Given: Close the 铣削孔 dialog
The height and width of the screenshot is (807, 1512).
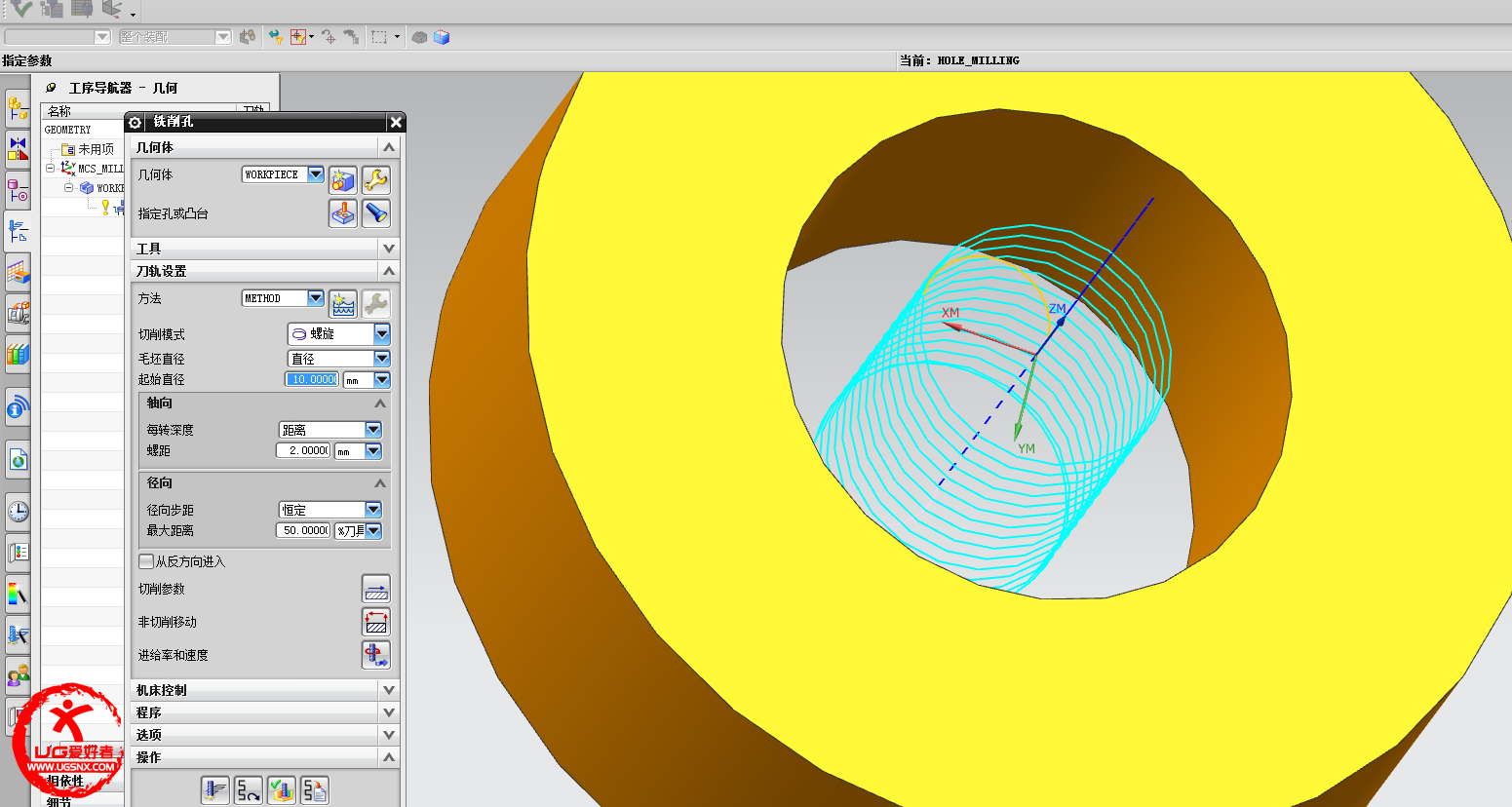Looking at the screenshot, I should point(396,122).
